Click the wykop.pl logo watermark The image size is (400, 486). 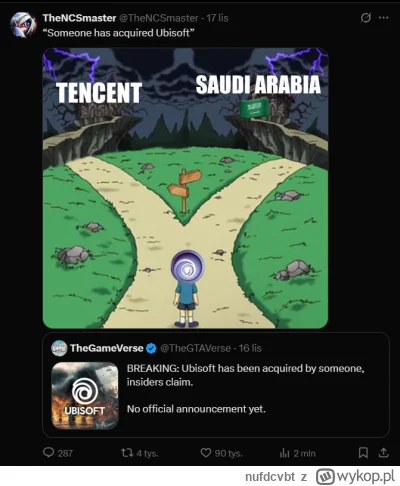click(x=355, y=477)
